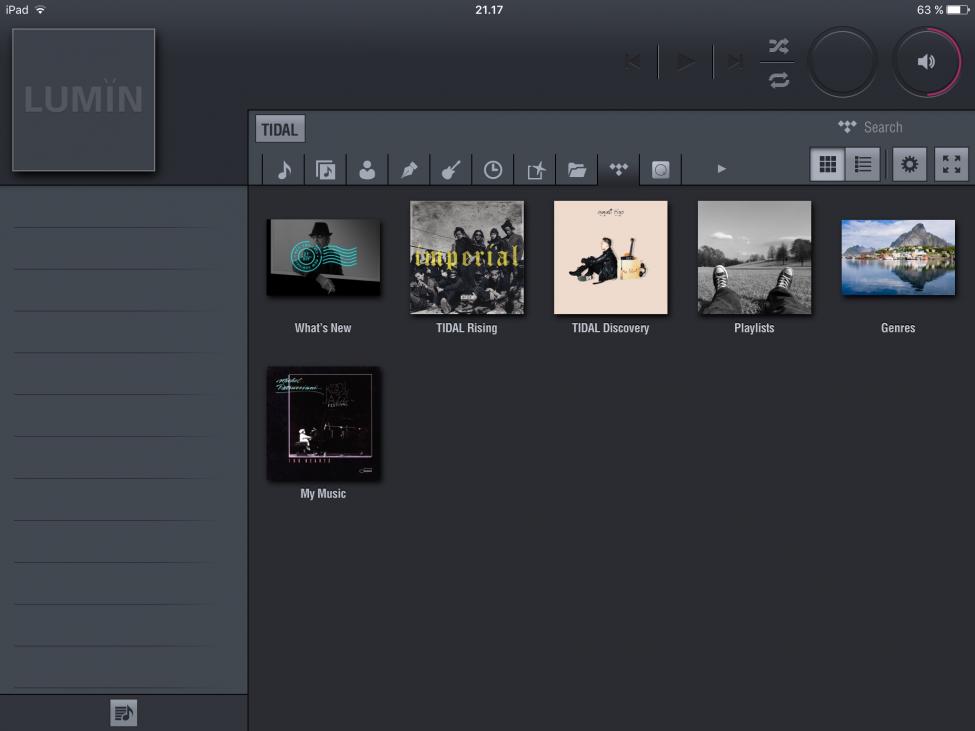
Task: Open the My Music album cover
Action: [323, 423]
